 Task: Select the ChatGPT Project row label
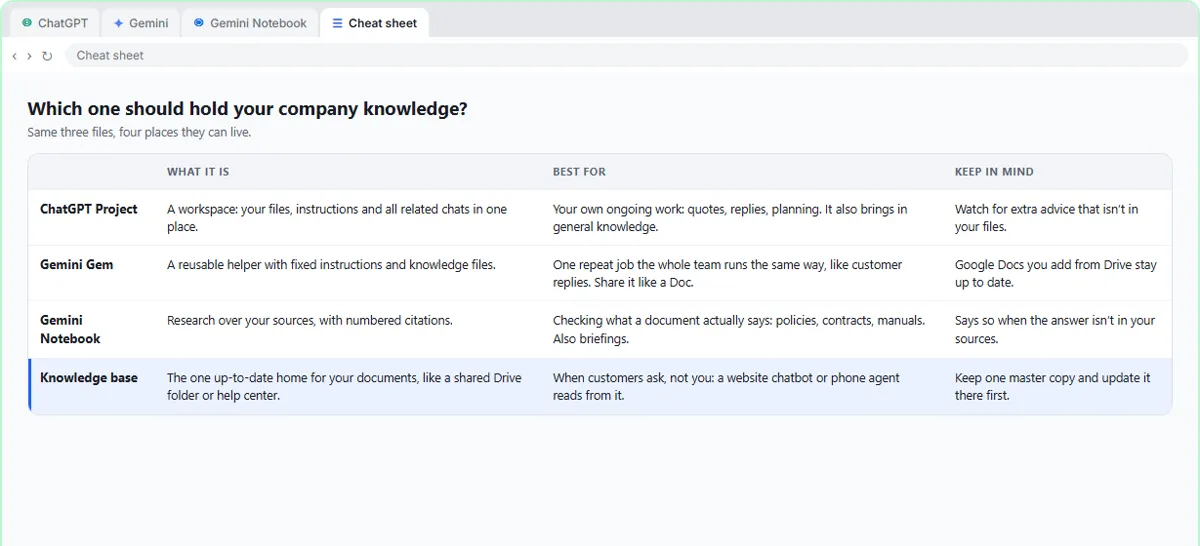[89, 209]
